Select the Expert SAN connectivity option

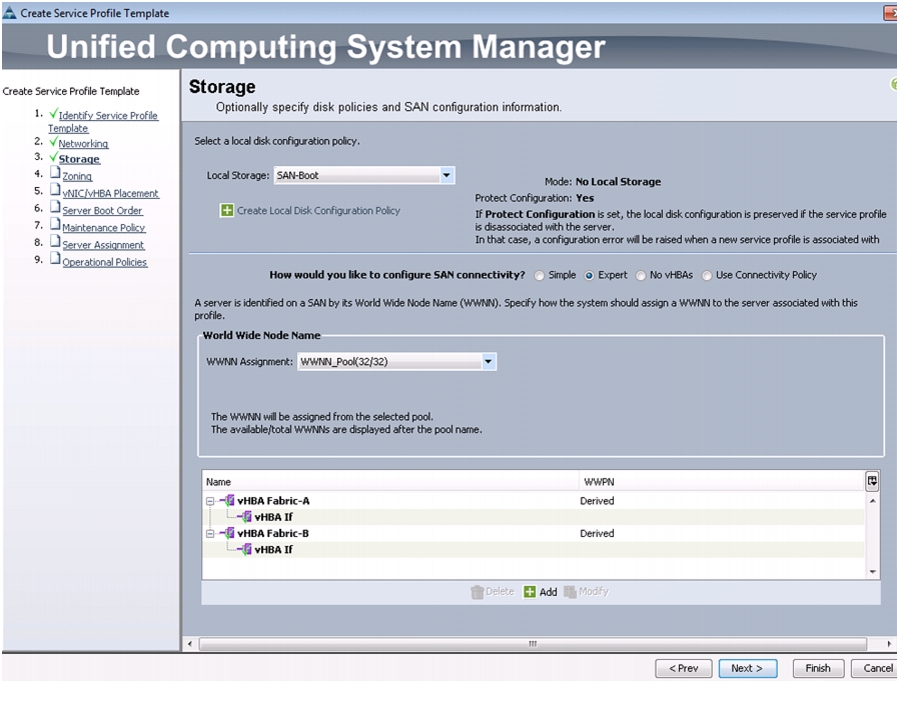(x=589, y=276)
